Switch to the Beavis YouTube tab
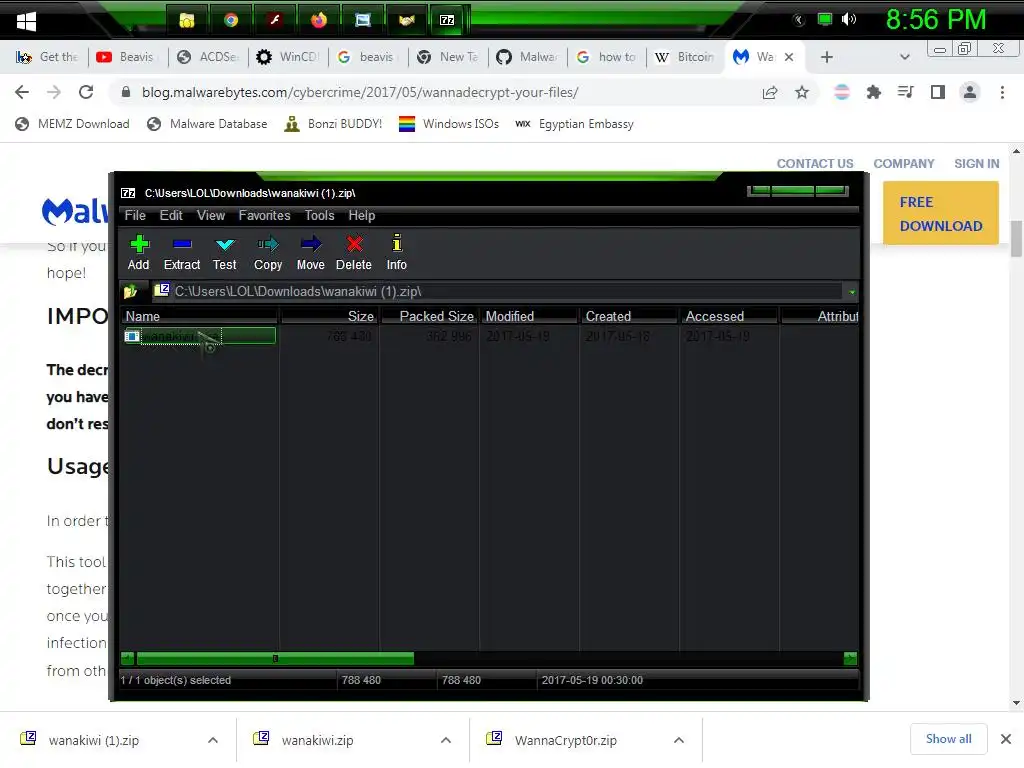This screenshot has height=768, width=1024. tap(125, 57)
